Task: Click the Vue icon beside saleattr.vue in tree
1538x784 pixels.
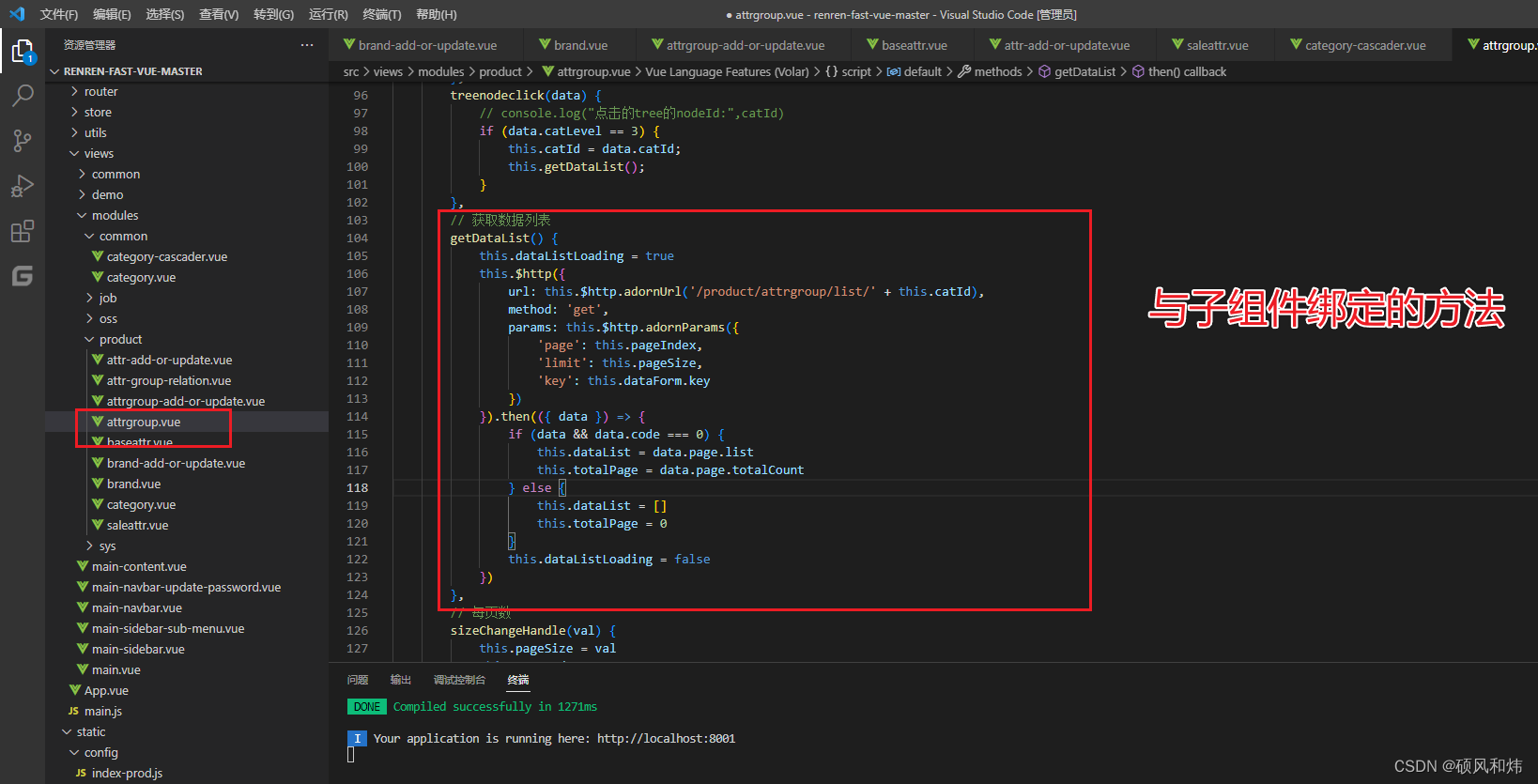Action: coord(98,525)
